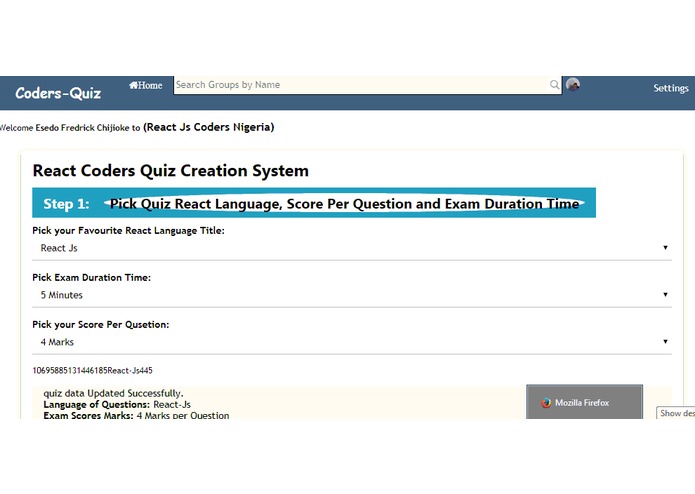Image resolution: width=695 pixels, height=494 pixels.
Task: Click the 'Step 1:' label
Action: [x=66, y=204]
